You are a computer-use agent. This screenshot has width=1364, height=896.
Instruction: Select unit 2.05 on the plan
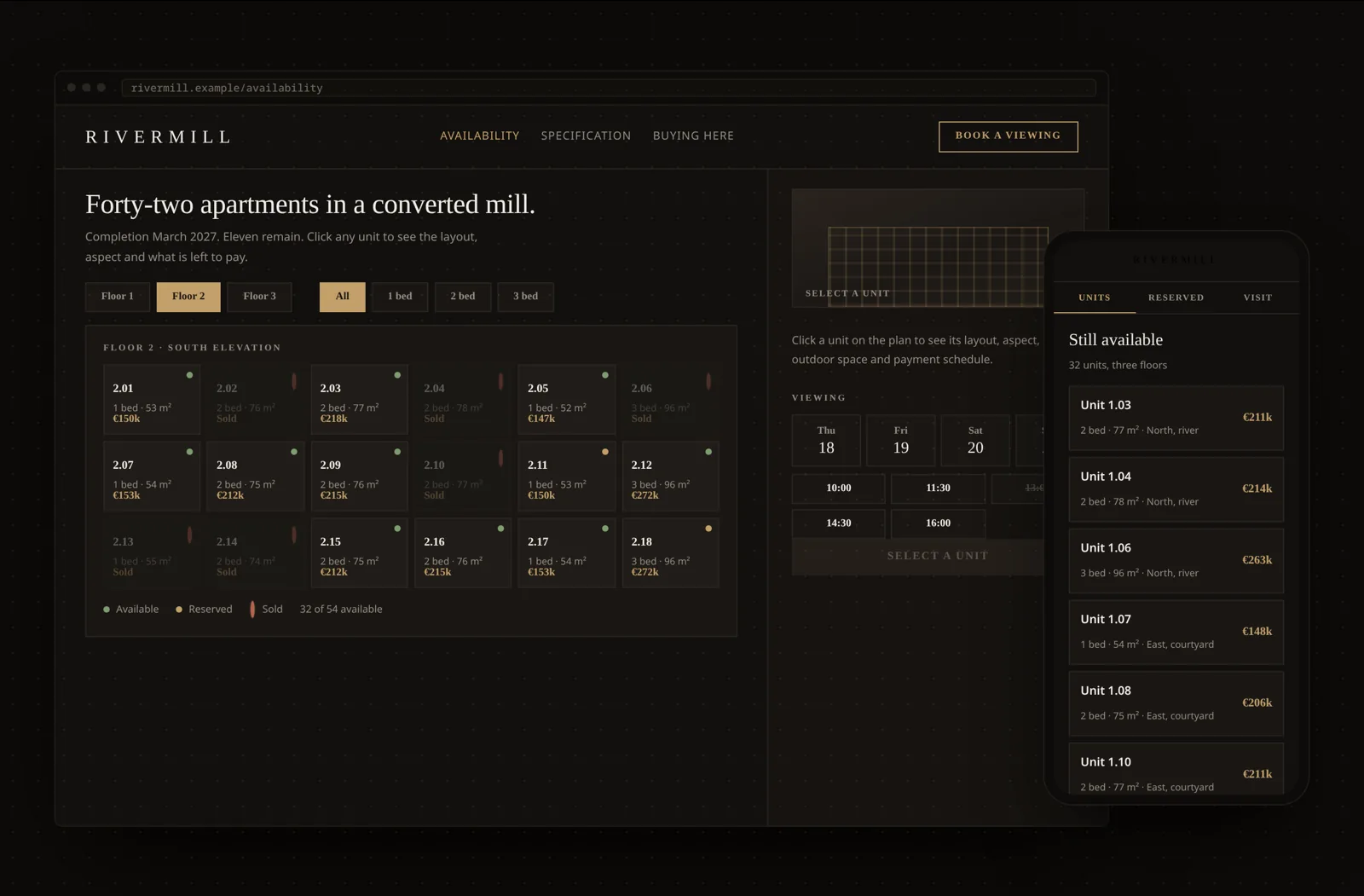pyautogui.click(x=567, y=400)
